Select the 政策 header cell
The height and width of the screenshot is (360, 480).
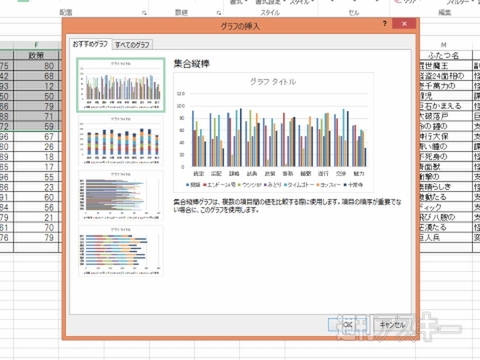point(36,55)
